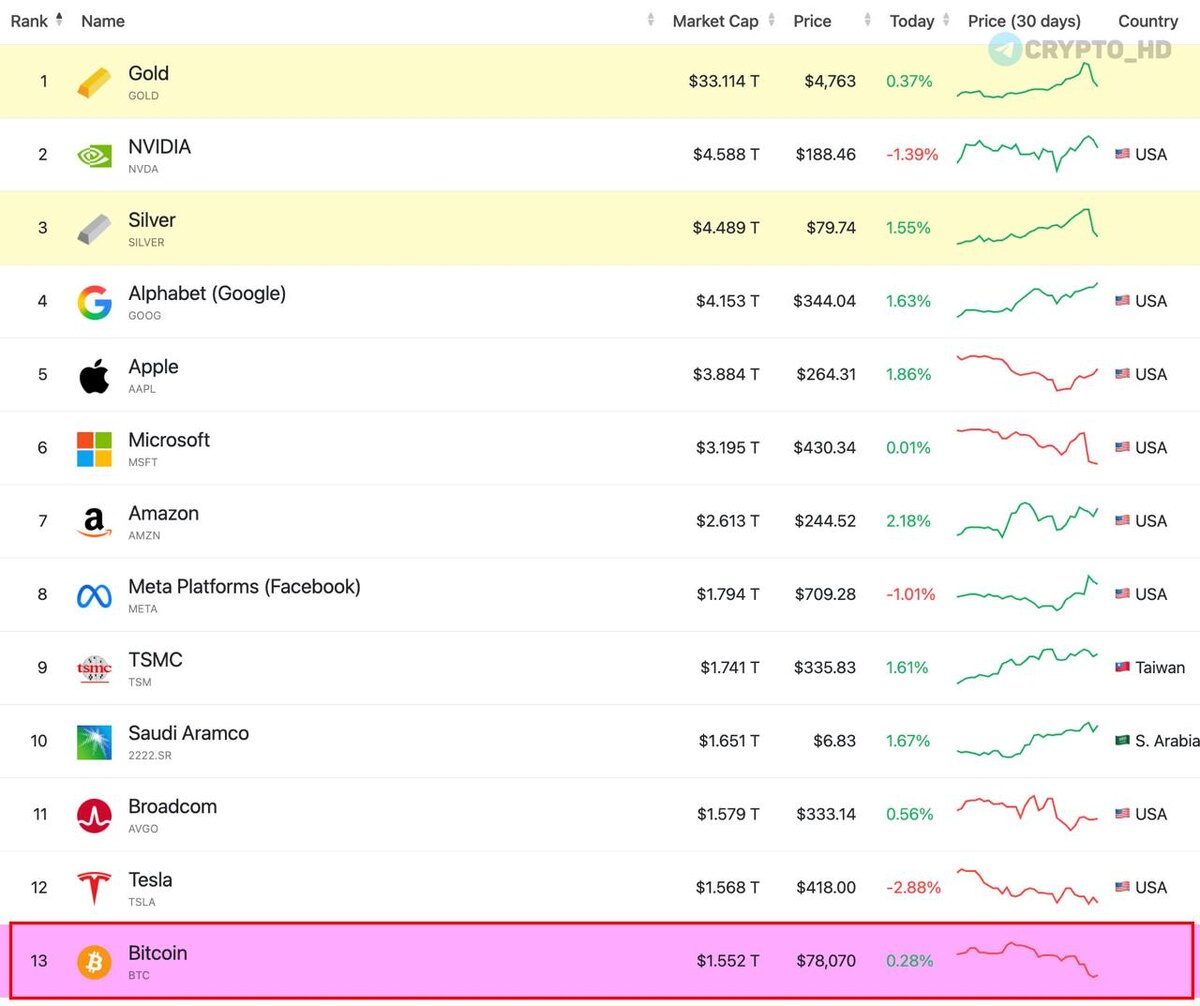Click the Taiwan flag in TSMC row
The width and height of the screenshot is (1200, 1006).
[1122, 667]
